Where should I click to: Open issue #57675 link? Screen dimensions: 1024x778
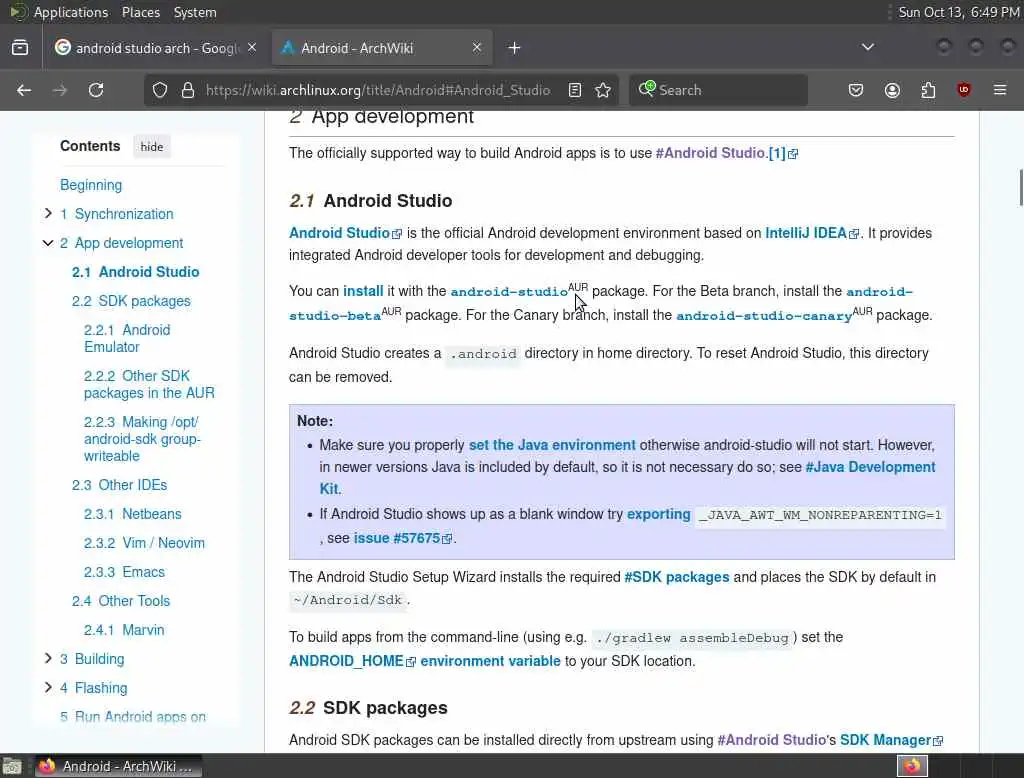click(402, 538)
